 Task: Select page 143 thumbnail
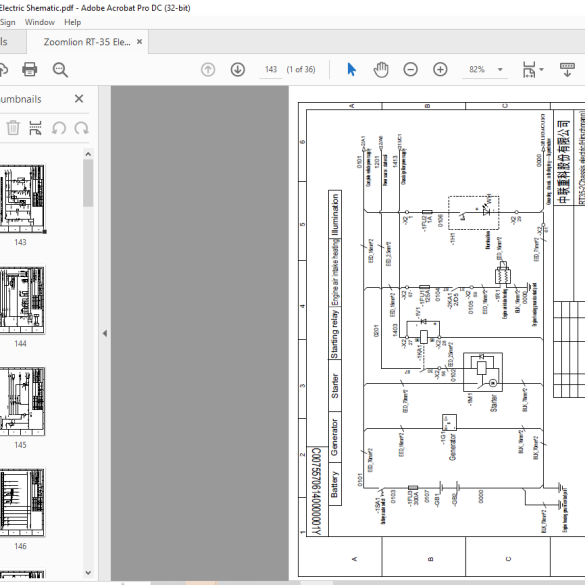click(x=22, y=199)
